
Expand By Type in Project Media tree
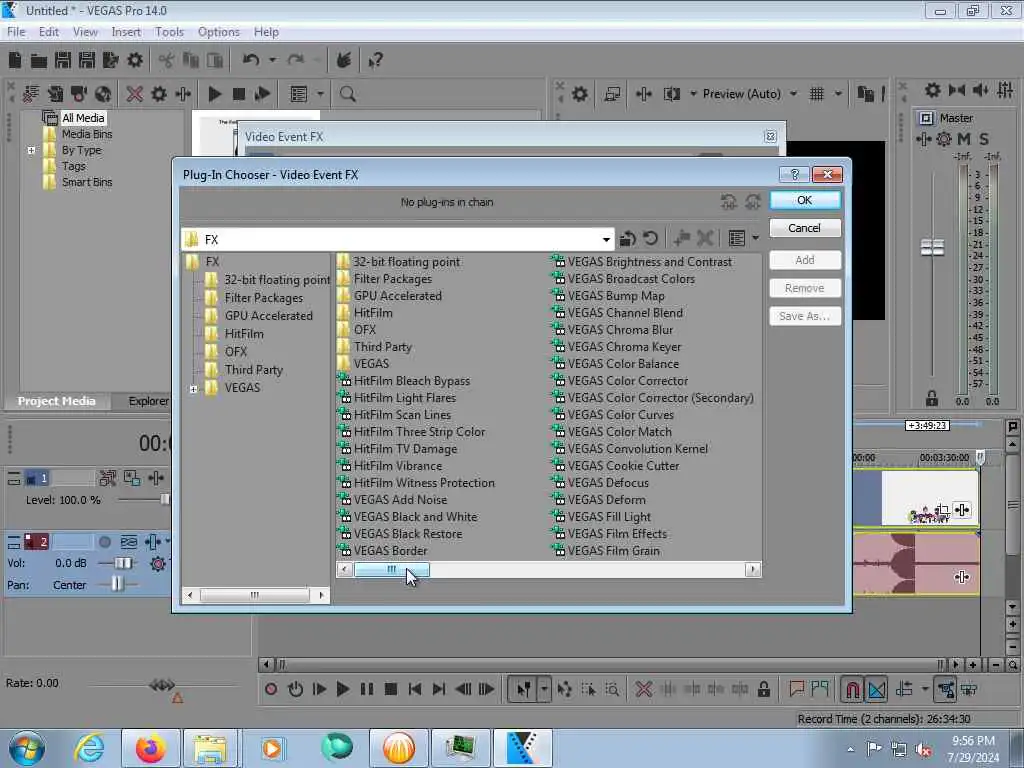click(31, 151)
